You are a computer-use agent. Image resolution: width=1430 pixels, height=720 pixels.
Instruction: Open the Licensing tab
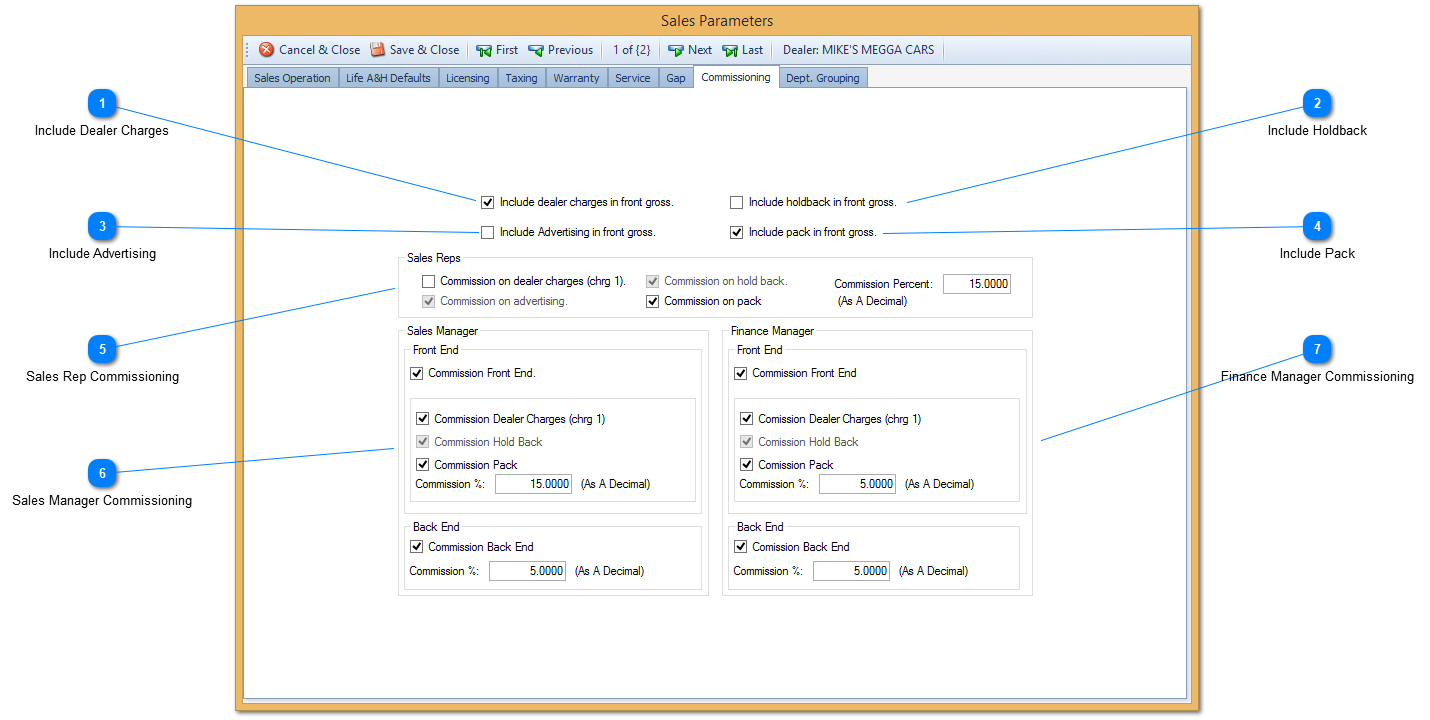[x=468, y=78]
